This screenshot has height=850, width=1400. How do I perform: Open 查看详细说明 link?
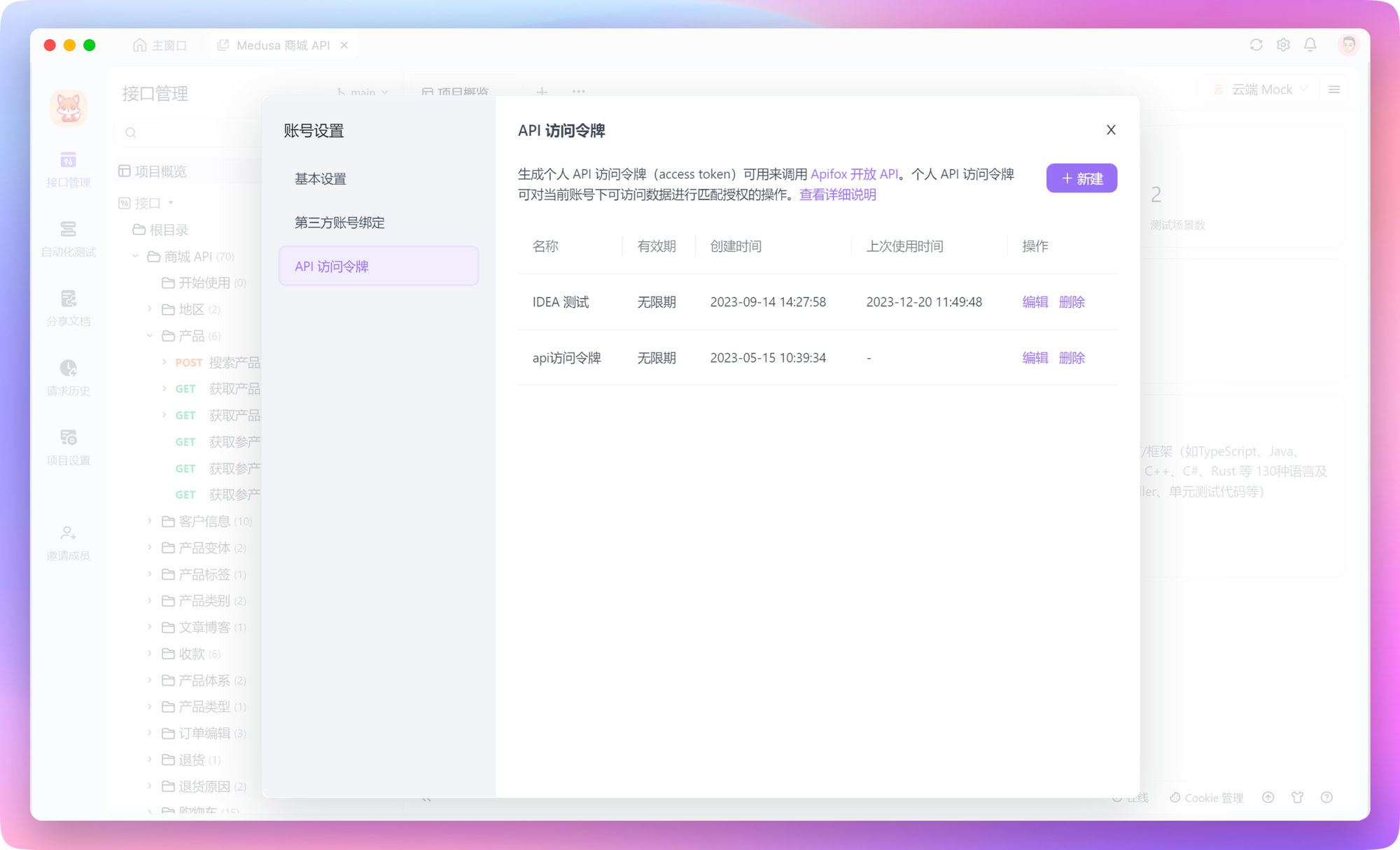coord(838,194)
